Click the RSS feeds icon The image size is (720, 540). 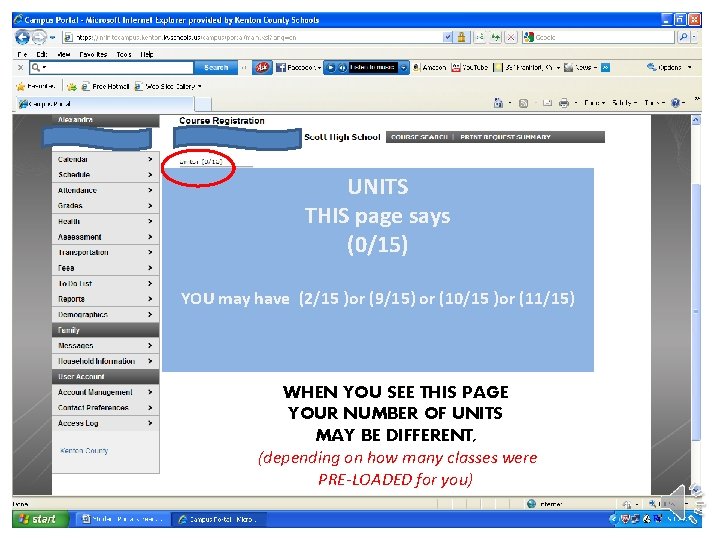click(x=523, y=103)
